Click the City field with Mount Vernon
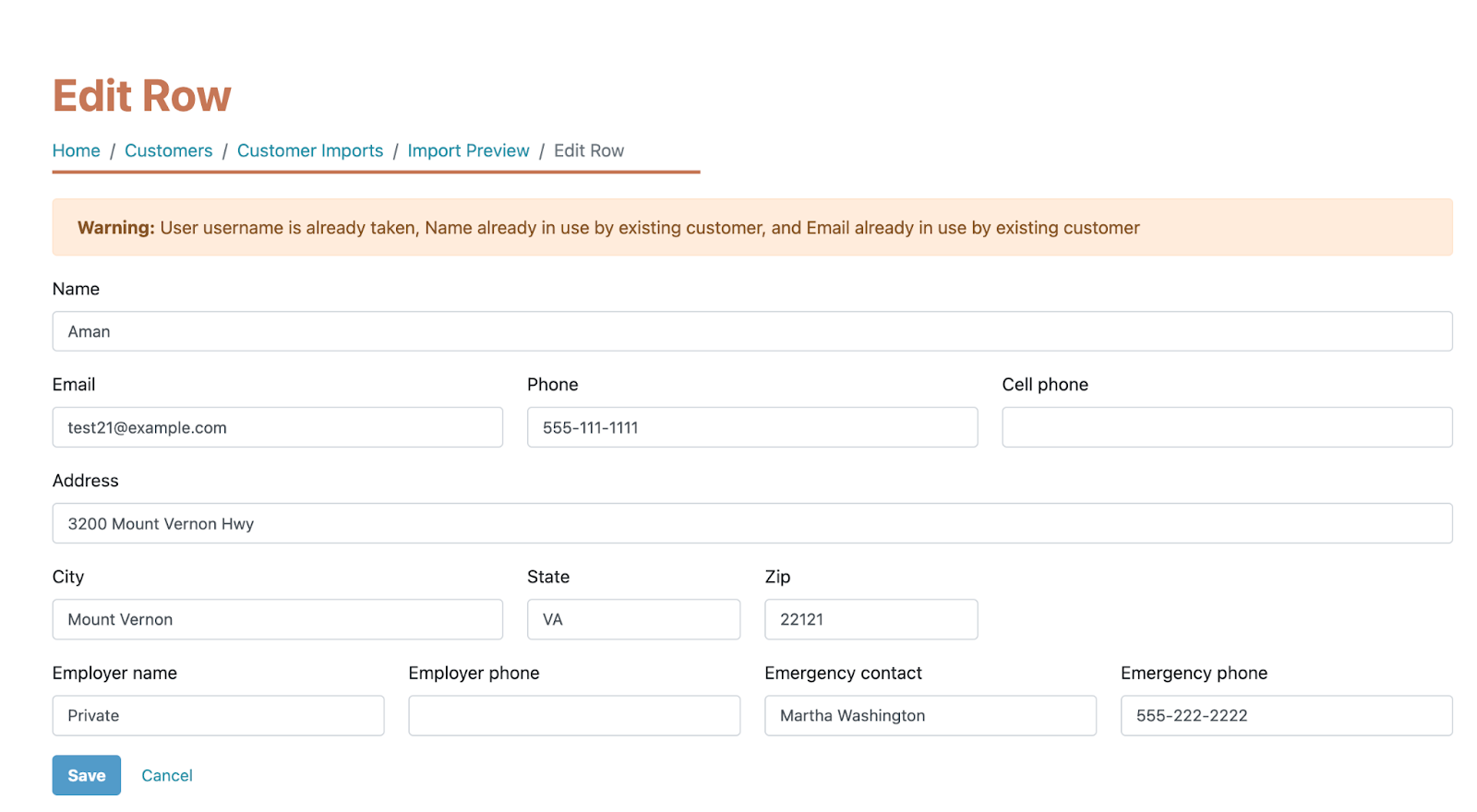This screenshot has width=1477, height=812. click(x=277, y=619)
